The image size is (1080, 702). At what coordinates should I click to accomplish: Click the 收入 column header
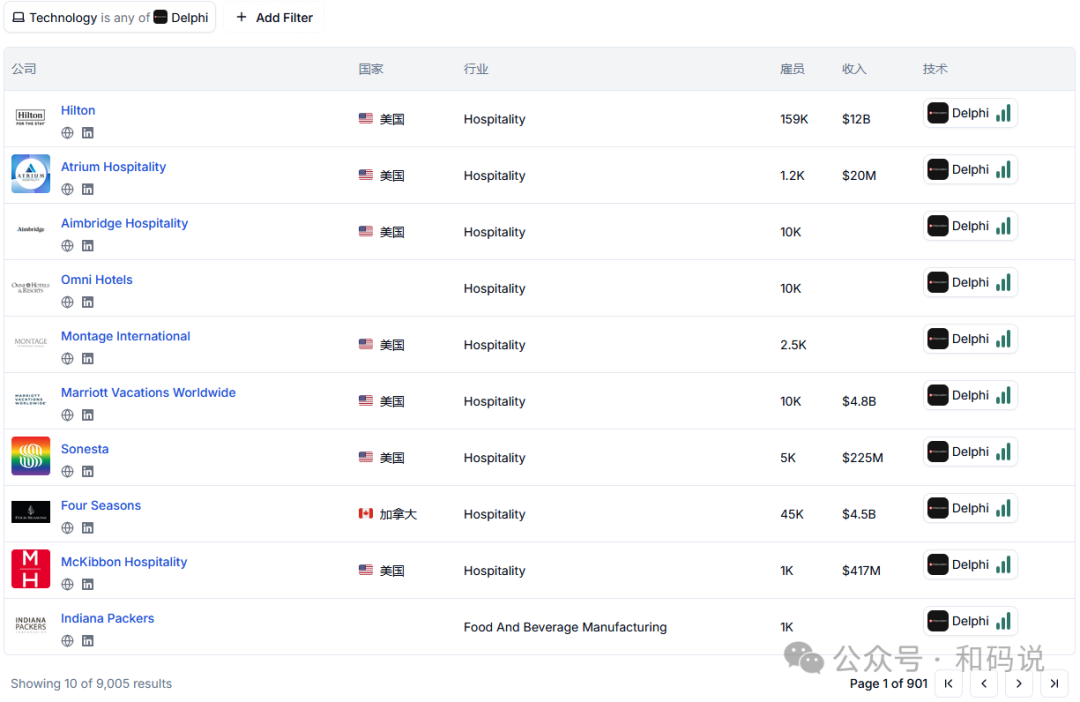tap(854, 69)
